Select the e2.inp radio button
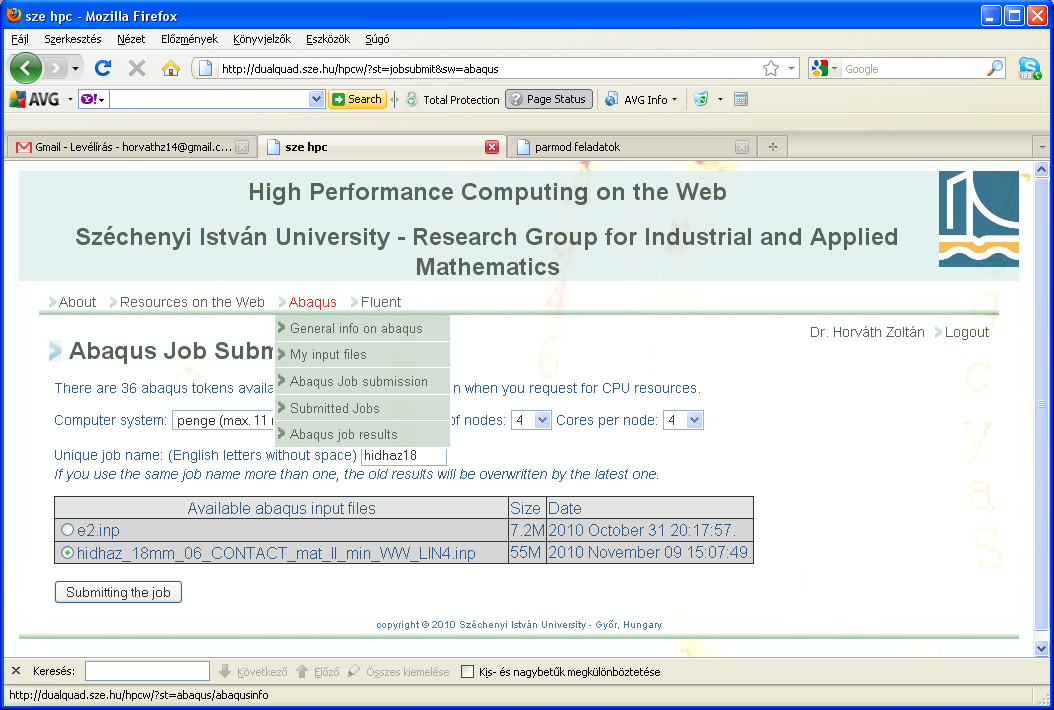1054x710 pixels. tap(67, 530)
